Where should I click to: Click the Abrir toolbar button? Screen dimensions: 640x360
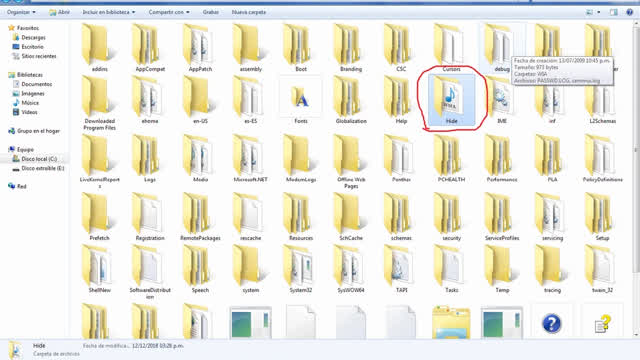tap(60, 12)
